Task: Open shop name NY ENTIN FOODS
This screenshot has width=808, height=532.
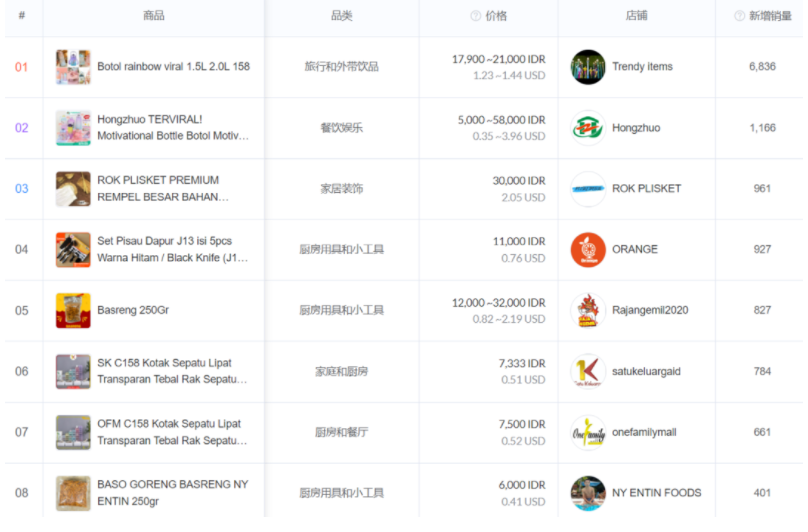Action: pyautogui.click(x=656, y=493)
